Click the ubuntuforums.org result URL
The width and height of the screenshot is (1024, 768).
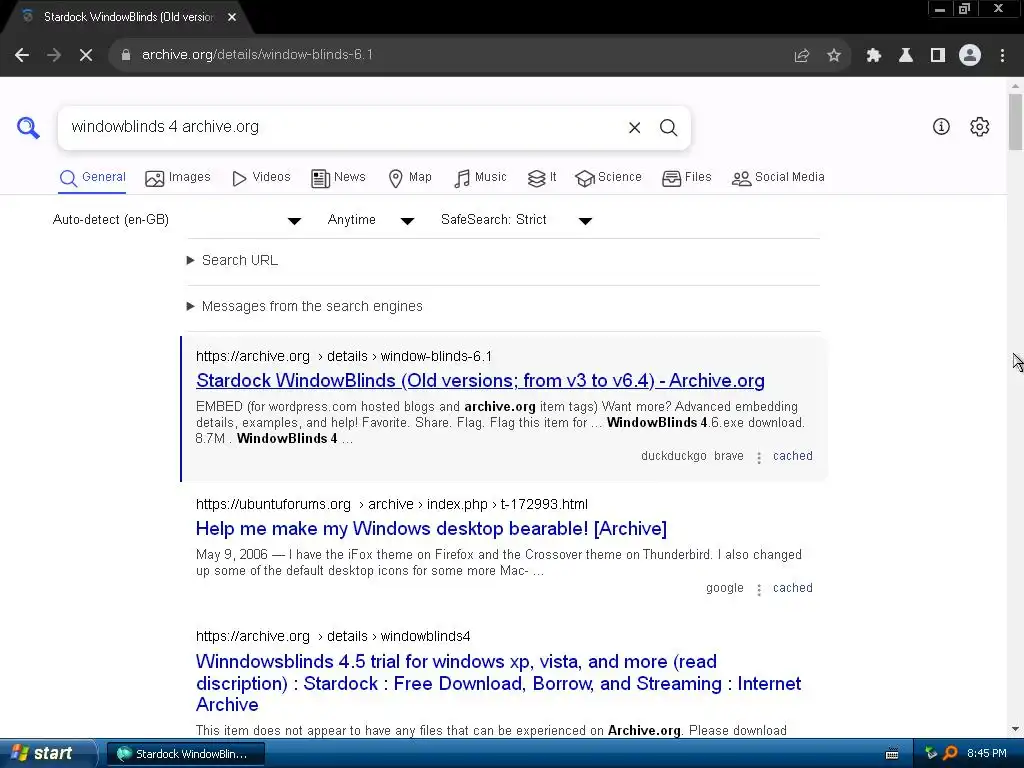392,505
